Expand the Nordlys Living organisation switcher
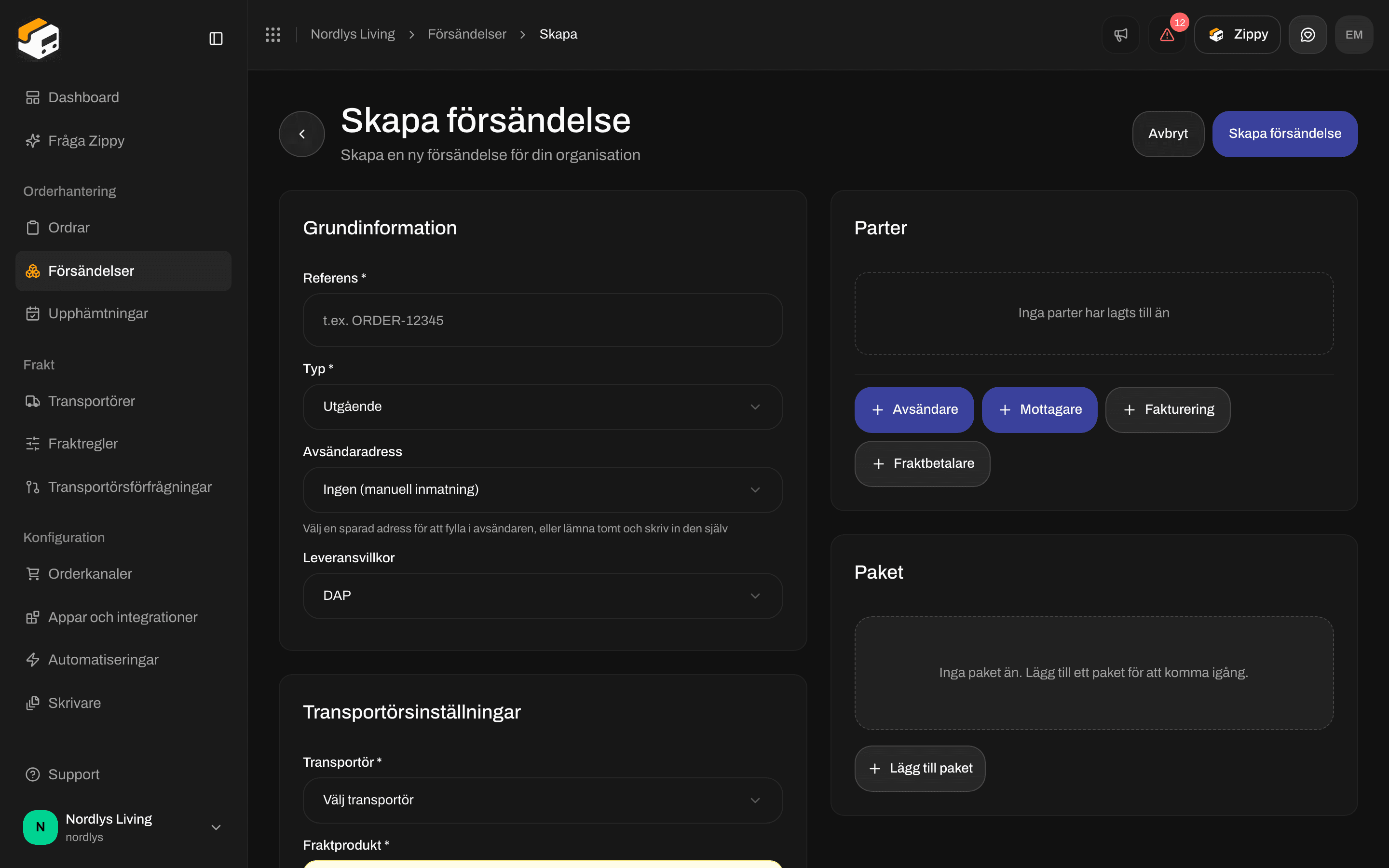 123,827
